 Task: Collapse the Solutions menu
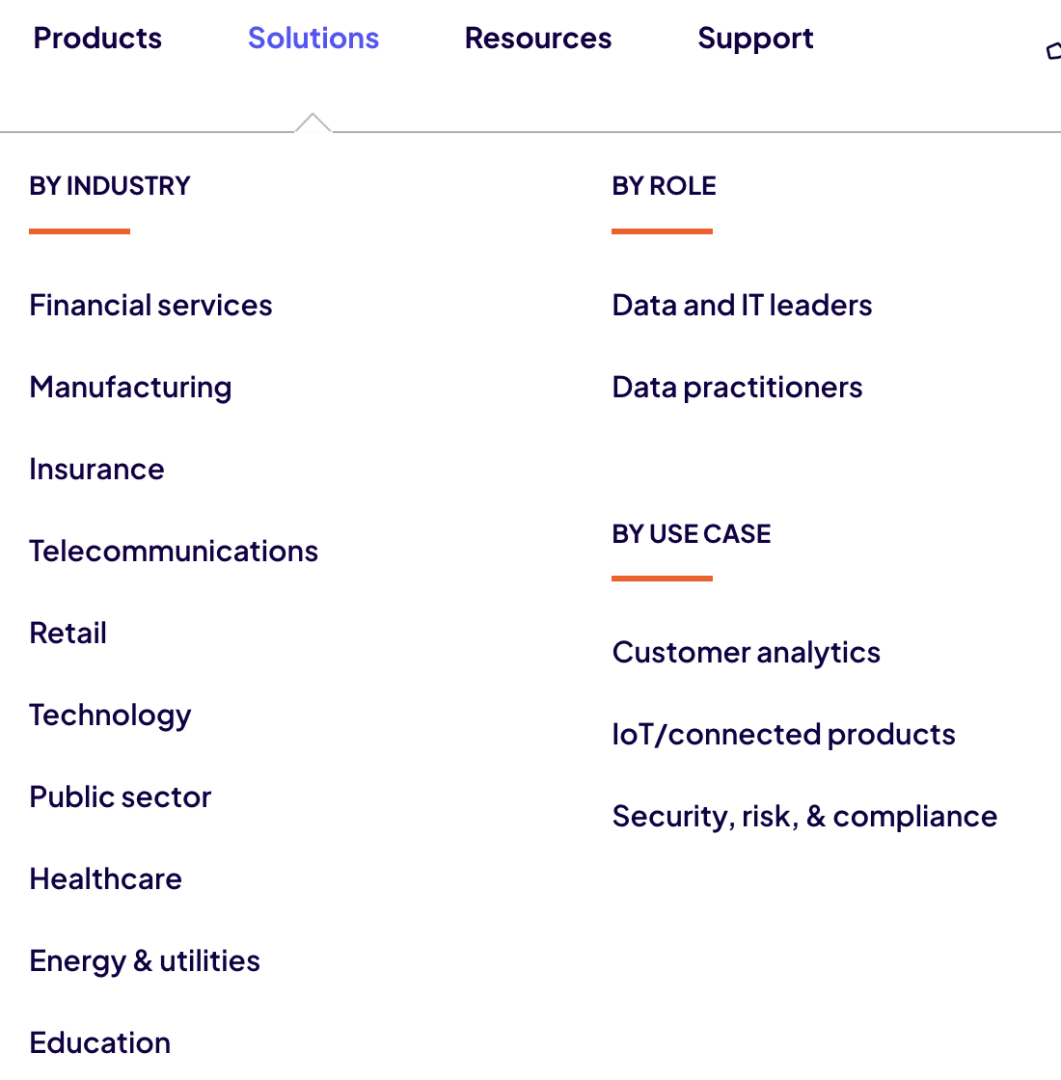pyautogui.click(x=313, y=38)
